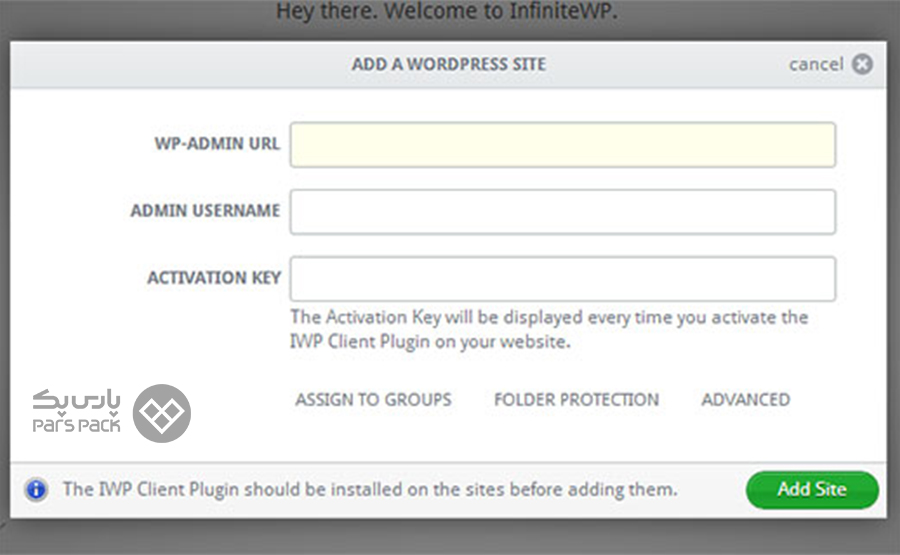Viewport: 900px width, 555px height.
Task: Click the English "pars pack" wordmark
Action: [77, 425]
